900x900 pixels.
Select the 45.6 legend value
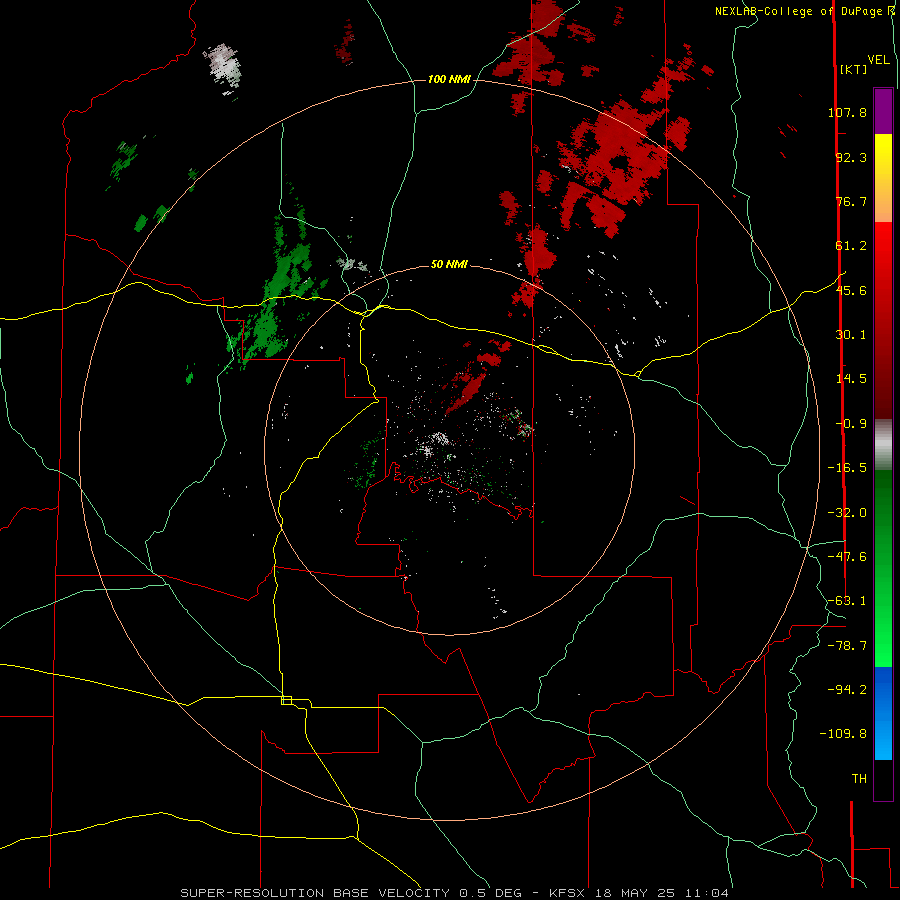(x=851, y=290)
